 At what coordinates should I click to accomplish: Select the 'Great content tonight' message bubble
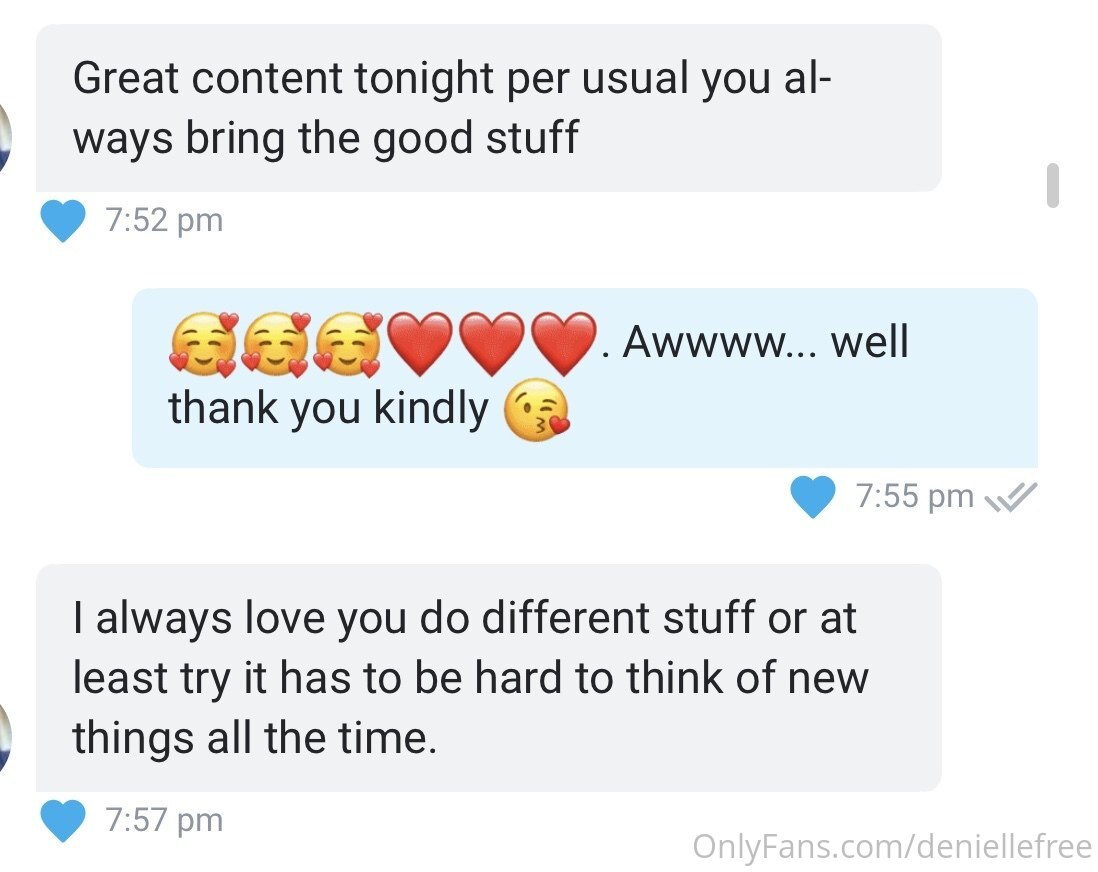489,108
